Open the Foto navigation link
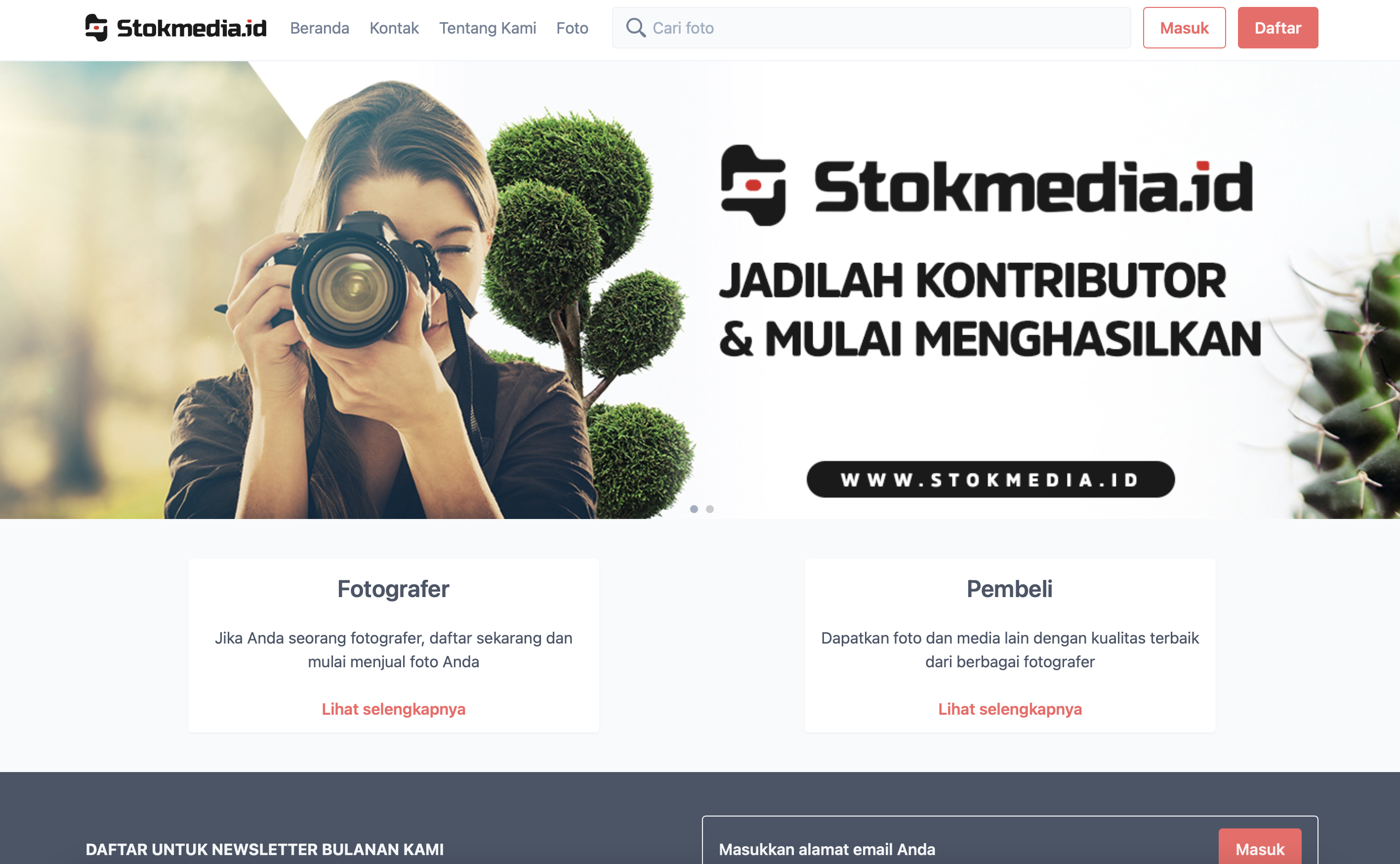1400x864 pixels. (572, 27)
